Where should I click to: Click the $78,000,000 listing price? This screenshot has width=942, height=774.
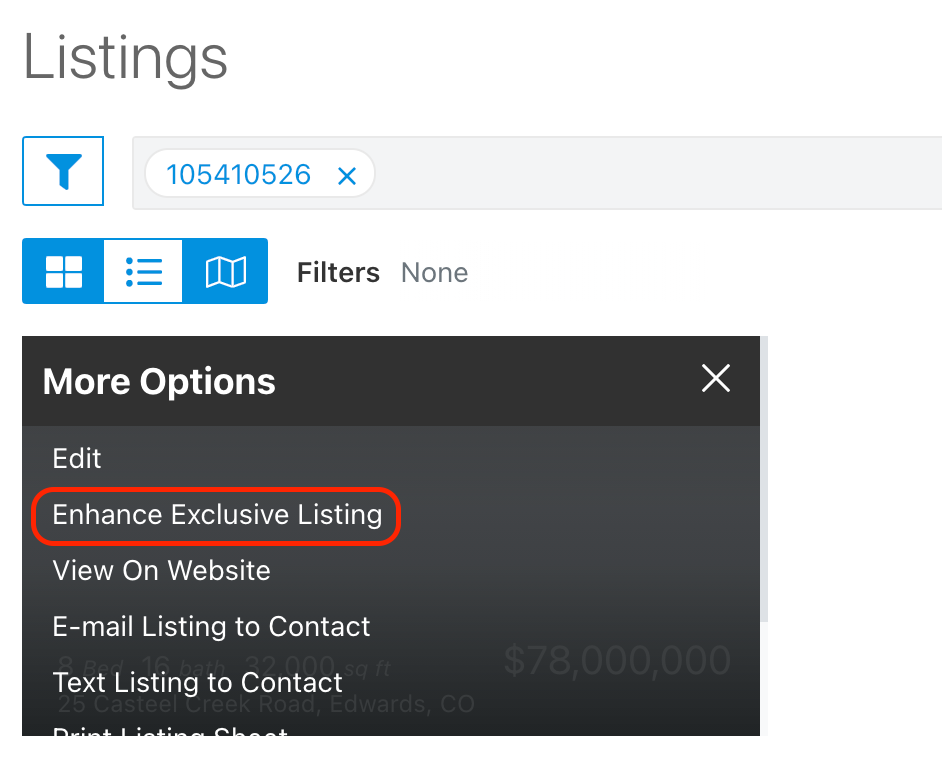tap(617, 660)
